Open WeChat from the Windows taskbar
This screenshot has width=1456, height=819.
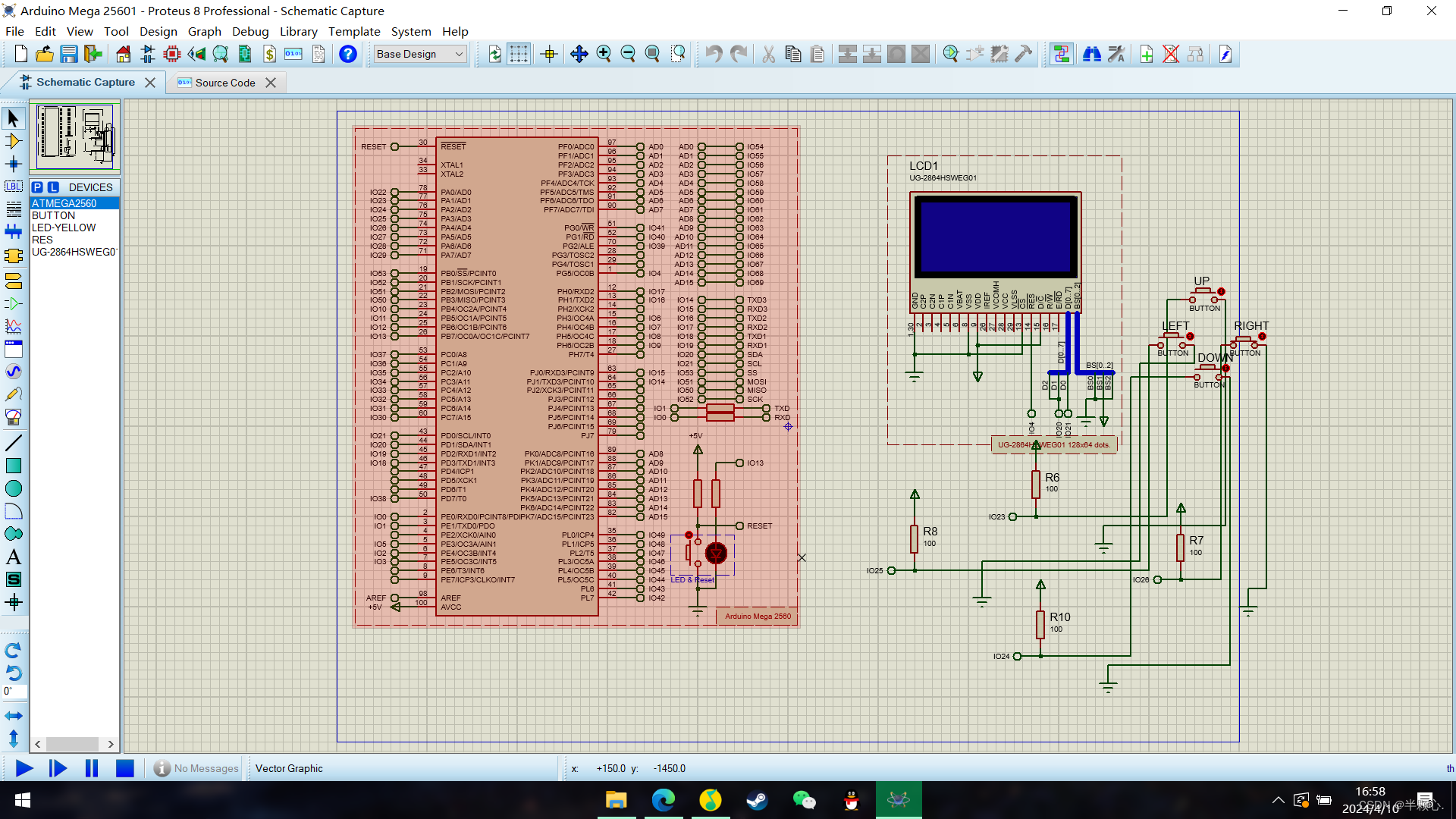click(804, 800)
